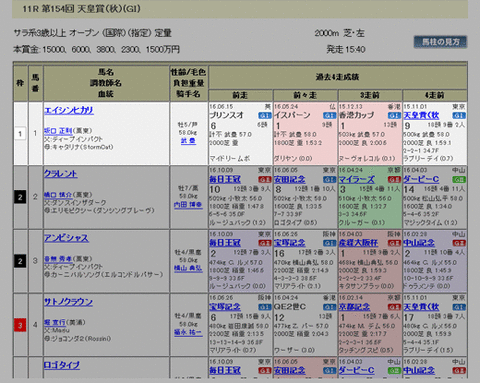
Task: Click the 馬柱の見方 button
Action: (440, 42)
